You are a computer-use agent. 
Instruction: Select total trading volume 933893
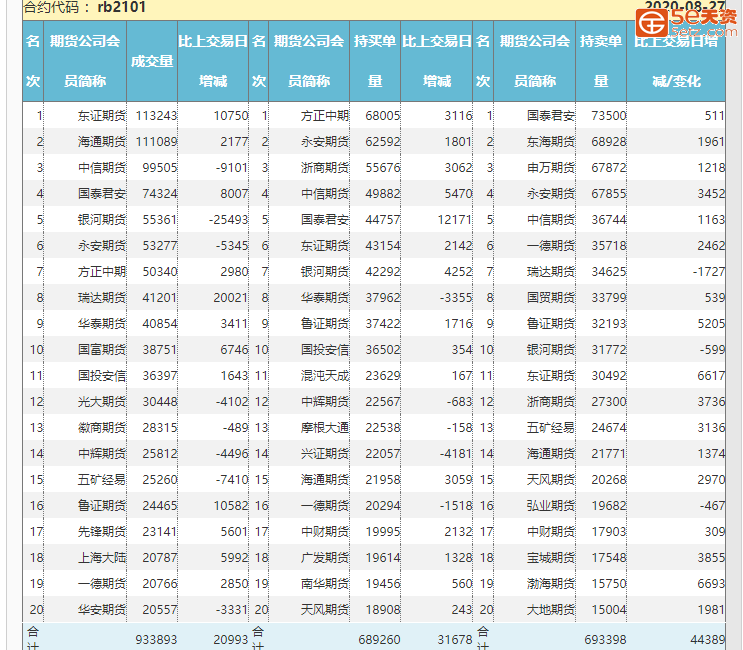click(x=156, y=640)
